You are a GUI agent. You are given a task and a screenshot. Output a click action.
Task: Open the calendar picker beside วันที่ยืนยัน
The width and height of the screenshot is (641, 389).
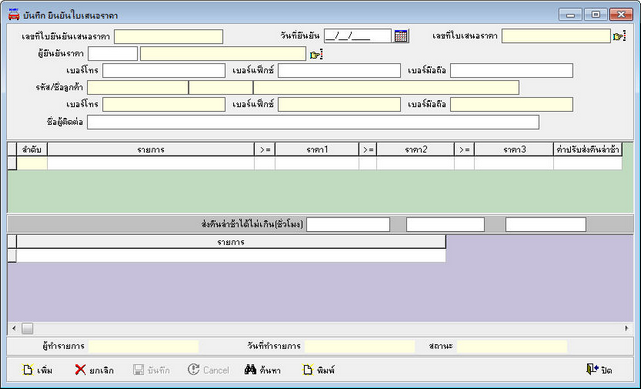tap(401, 36)
